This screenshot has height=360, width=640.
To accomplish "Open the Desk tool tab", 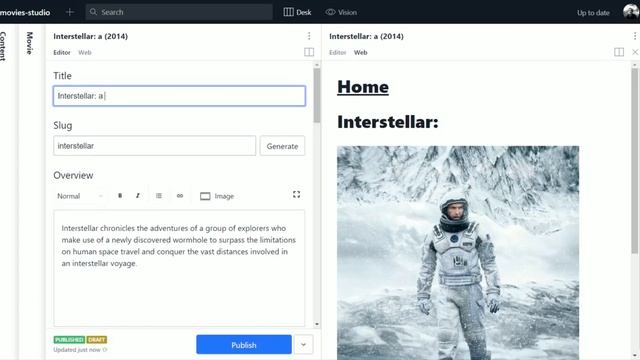I will [x=298, y=12].
